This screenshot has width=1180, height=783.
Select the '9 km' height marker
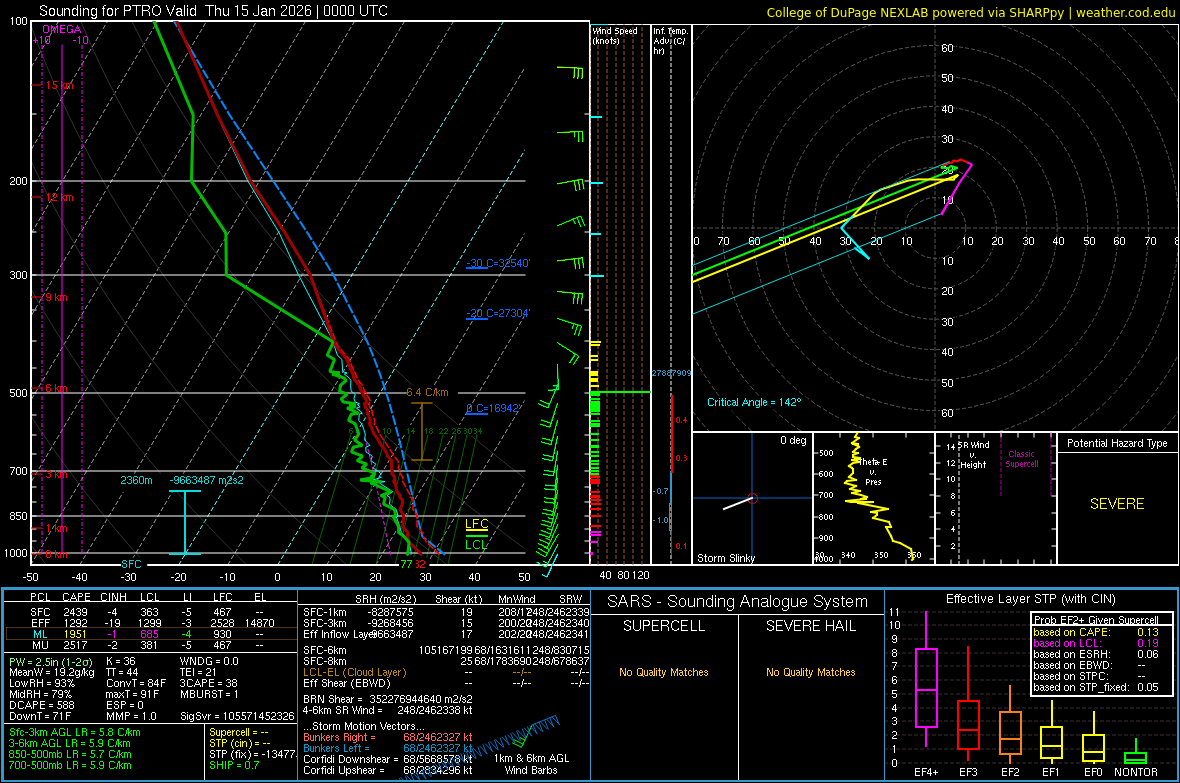coord(56,297)
